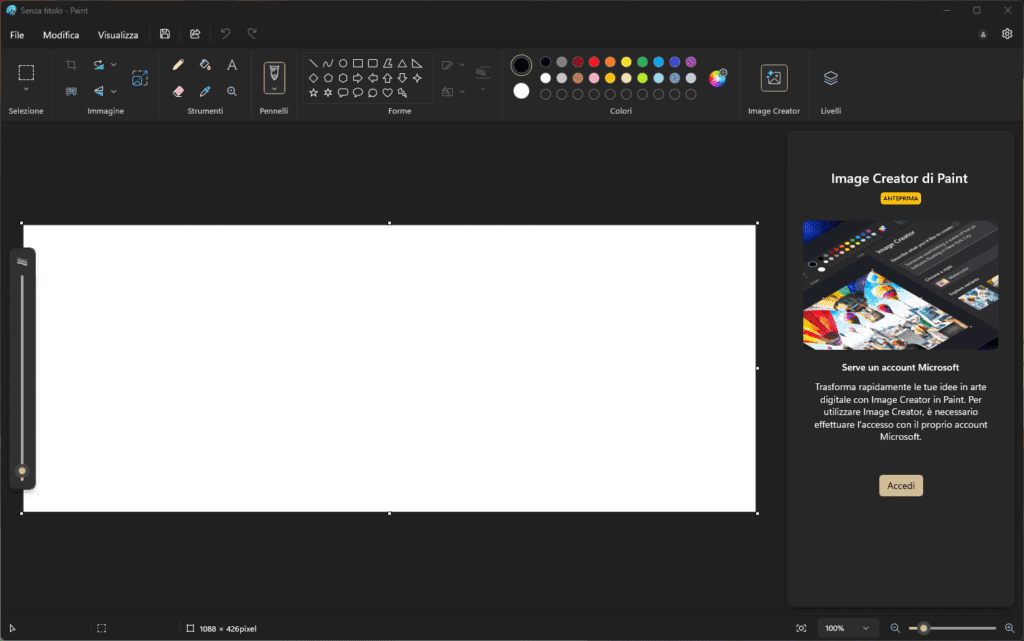Click the heart shape in Forme
The image size is (1024, 641).
387,93
